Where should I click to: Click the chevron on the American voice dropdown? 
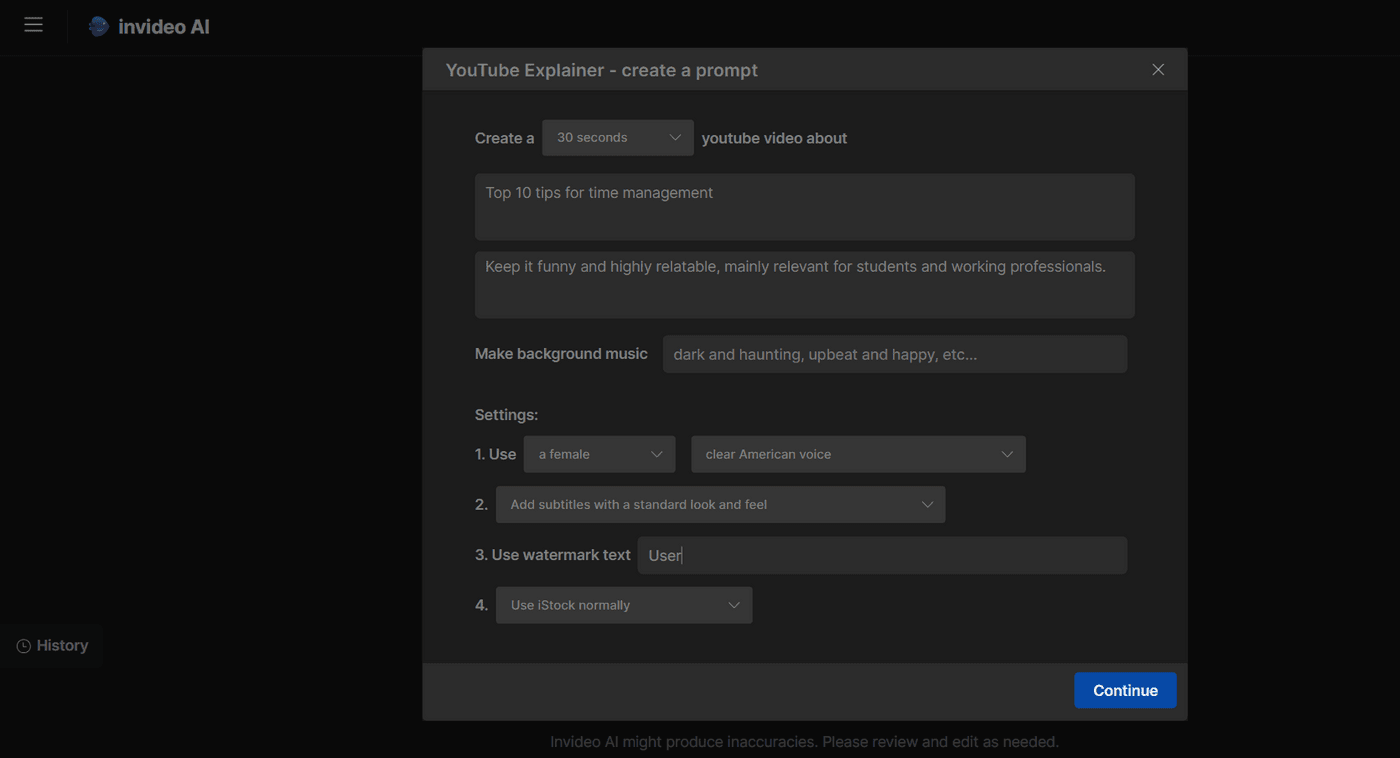(x=1007, y=454)
